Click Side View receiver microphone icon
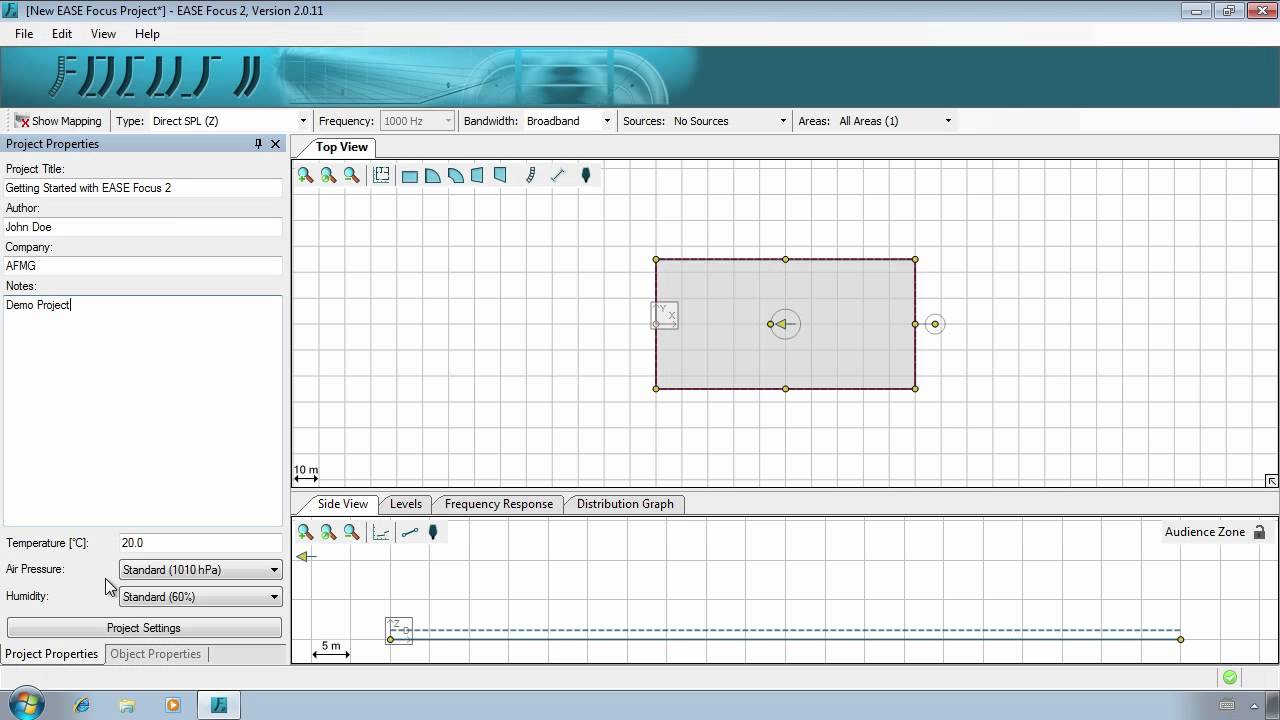The image size is (1280, 720). coord(433,532)
